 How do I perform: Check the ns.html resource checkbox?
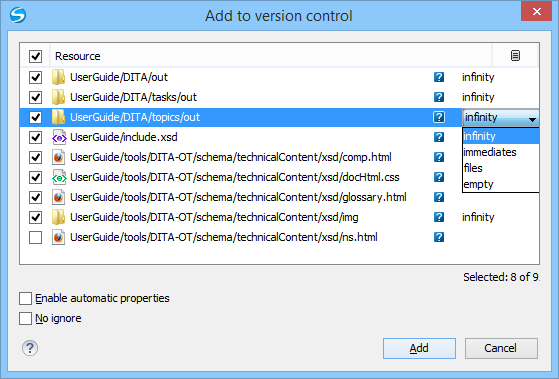coord(35,237)
